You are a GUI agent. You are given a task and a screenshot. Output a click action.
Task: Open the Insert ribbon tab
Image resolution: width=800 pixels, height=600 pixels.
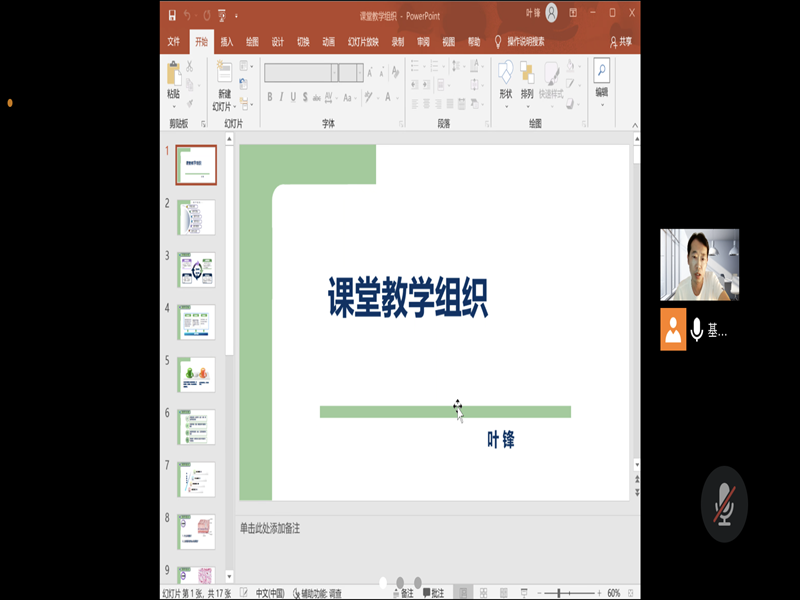227,42
